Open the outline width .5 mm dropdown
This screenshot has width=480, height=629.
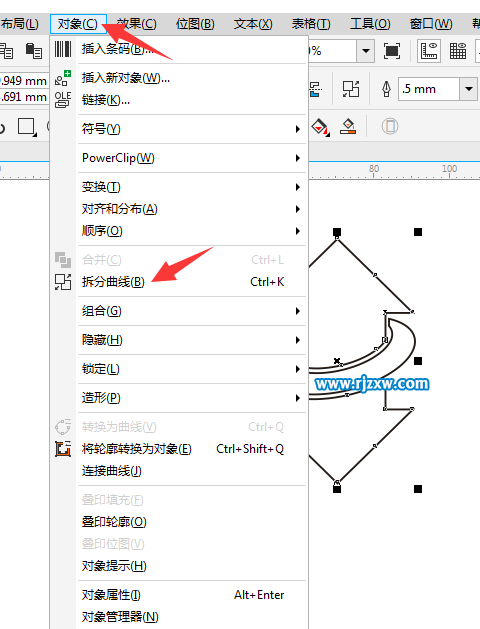[x=468, y=89]
